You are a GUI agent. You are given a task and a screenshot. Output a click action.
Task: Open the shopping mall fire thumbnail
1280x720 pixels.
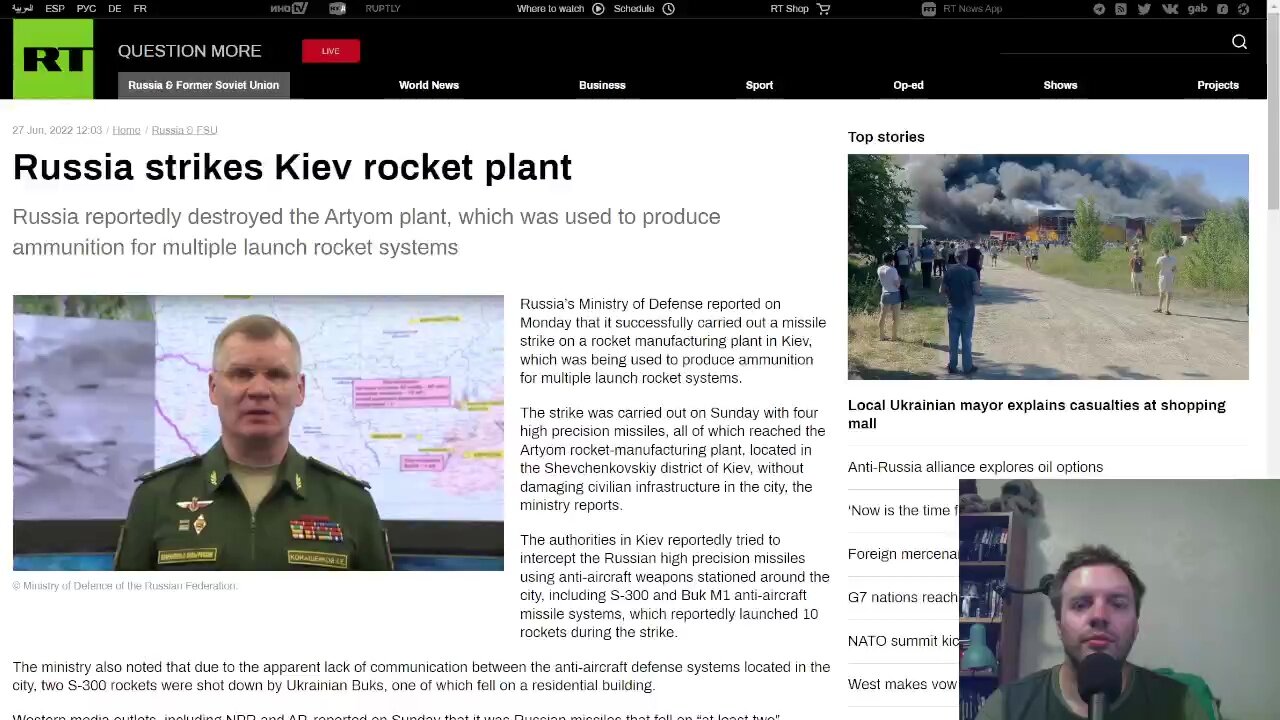1048,267
